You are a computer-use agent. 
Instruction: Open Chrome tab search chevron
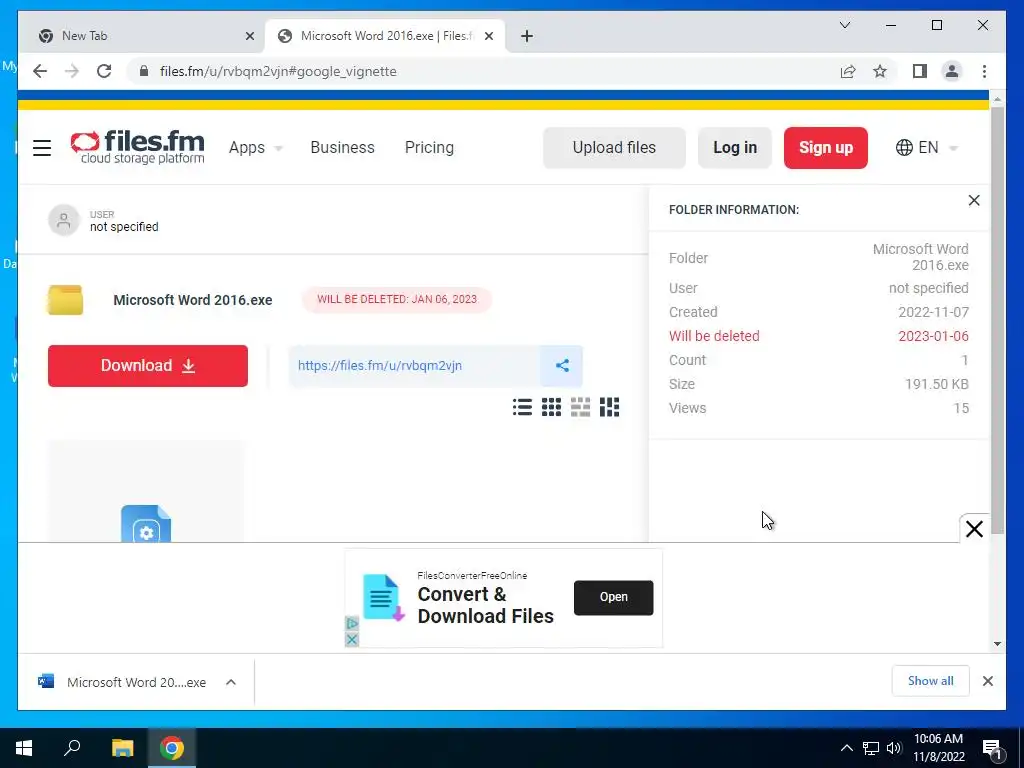(x=844, y=25)
